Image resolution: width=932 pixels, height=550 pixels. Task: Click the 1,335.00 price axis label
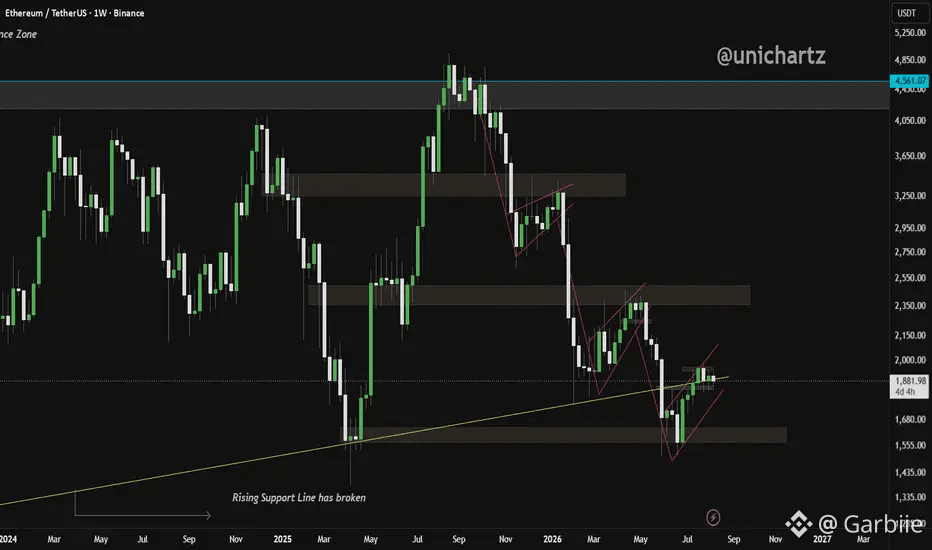[x=910, y=497]
